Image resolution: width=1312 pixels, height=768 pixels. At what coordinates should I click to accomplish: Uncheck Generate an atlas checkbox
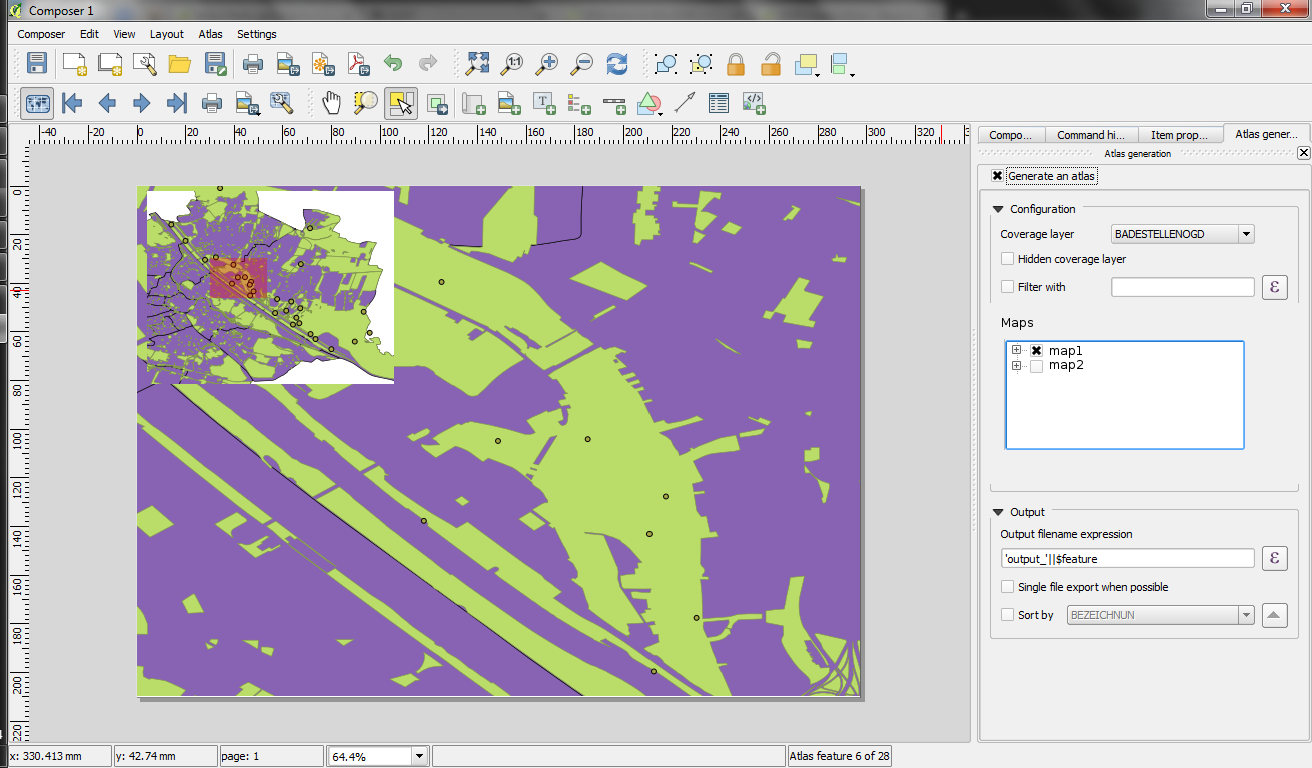click(x=997, y=176)
